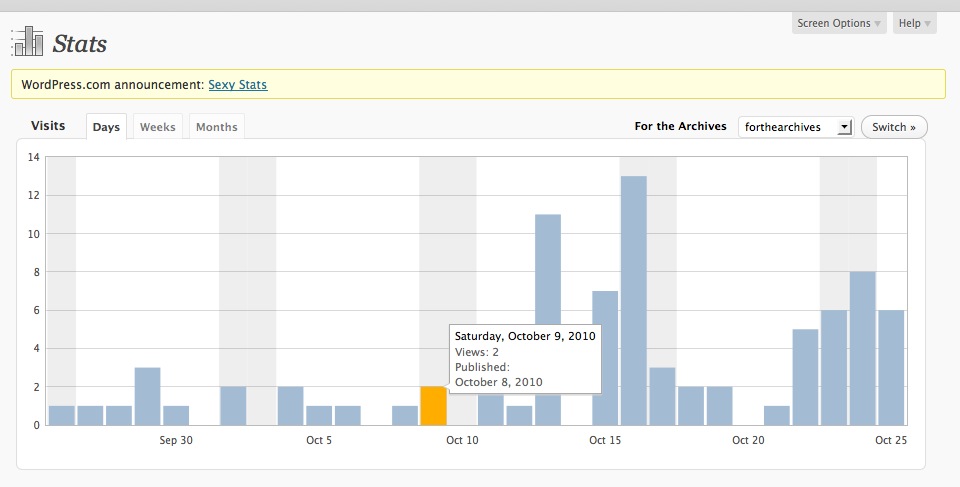The height and width of the screenshot is (487, 960).
Task: Click the 8-view bar before Oct 25
Action: tap(862, 348)
